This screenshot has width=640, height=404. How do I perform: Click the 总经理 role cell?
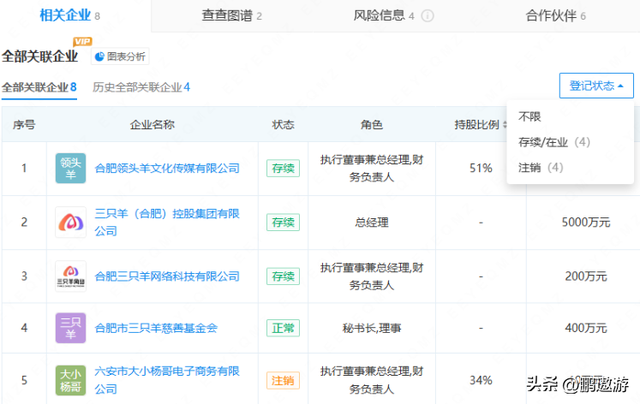[x=372, y=222]
